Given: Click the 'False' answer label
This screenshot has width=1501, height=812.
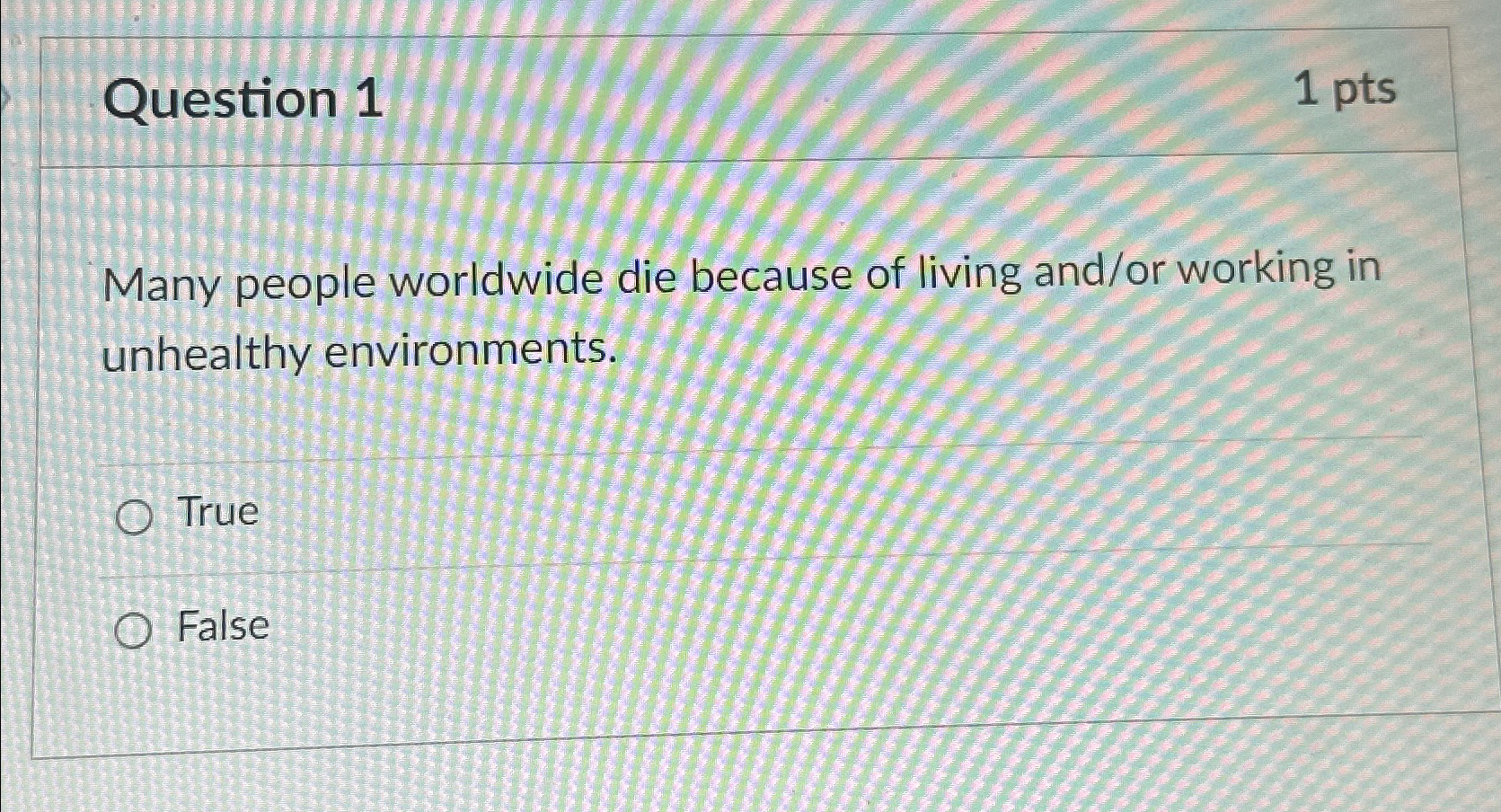Looking at the screenshot, I should click(x=223, y=625).
